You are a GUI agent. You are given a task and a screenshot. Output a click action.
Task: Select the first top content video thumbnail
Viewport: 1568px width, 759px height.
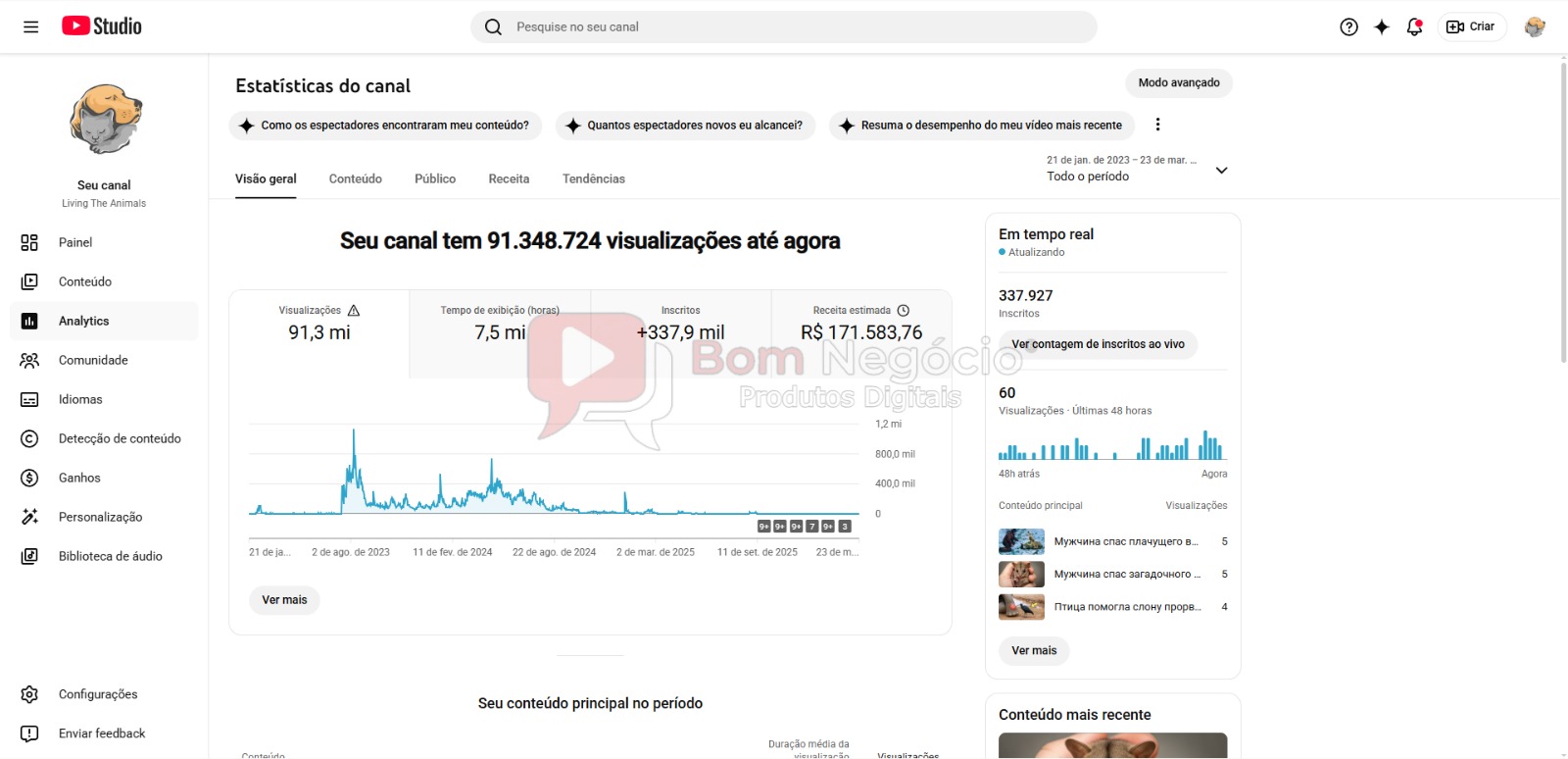pos(1021,541)
